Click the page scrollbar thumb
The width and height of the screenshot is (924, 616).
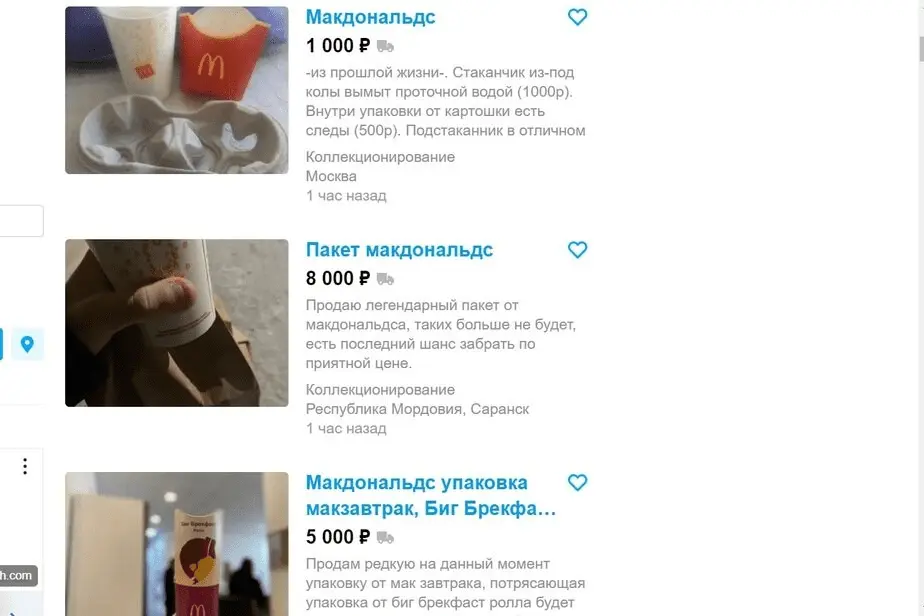point(921,48)
